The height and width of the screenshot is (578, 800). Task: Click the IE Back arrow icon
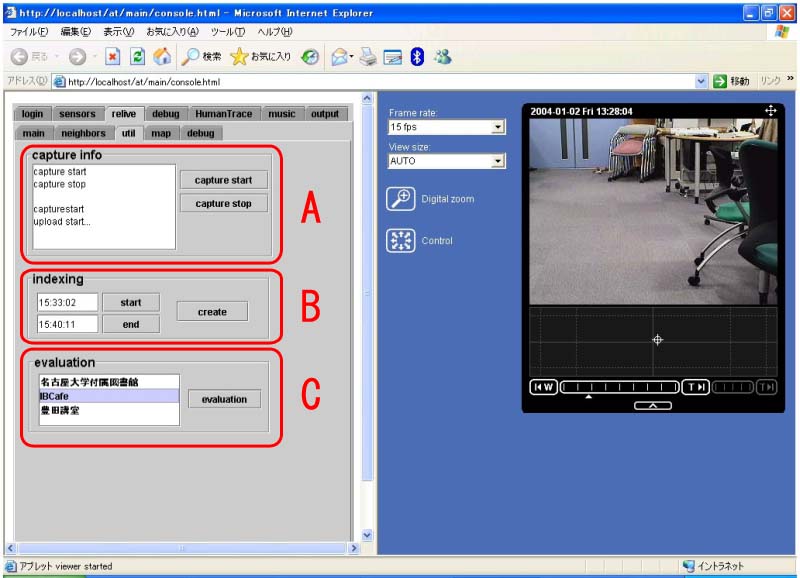19,57
